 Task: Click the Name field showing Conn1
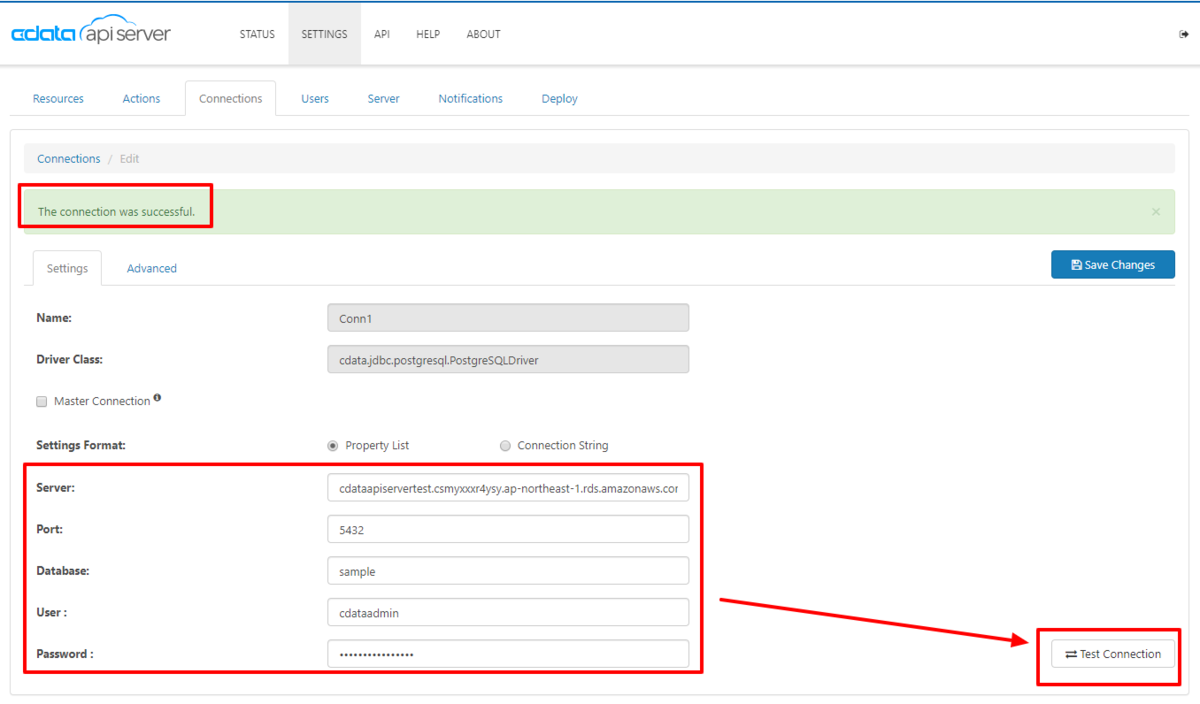click(508, 318)
